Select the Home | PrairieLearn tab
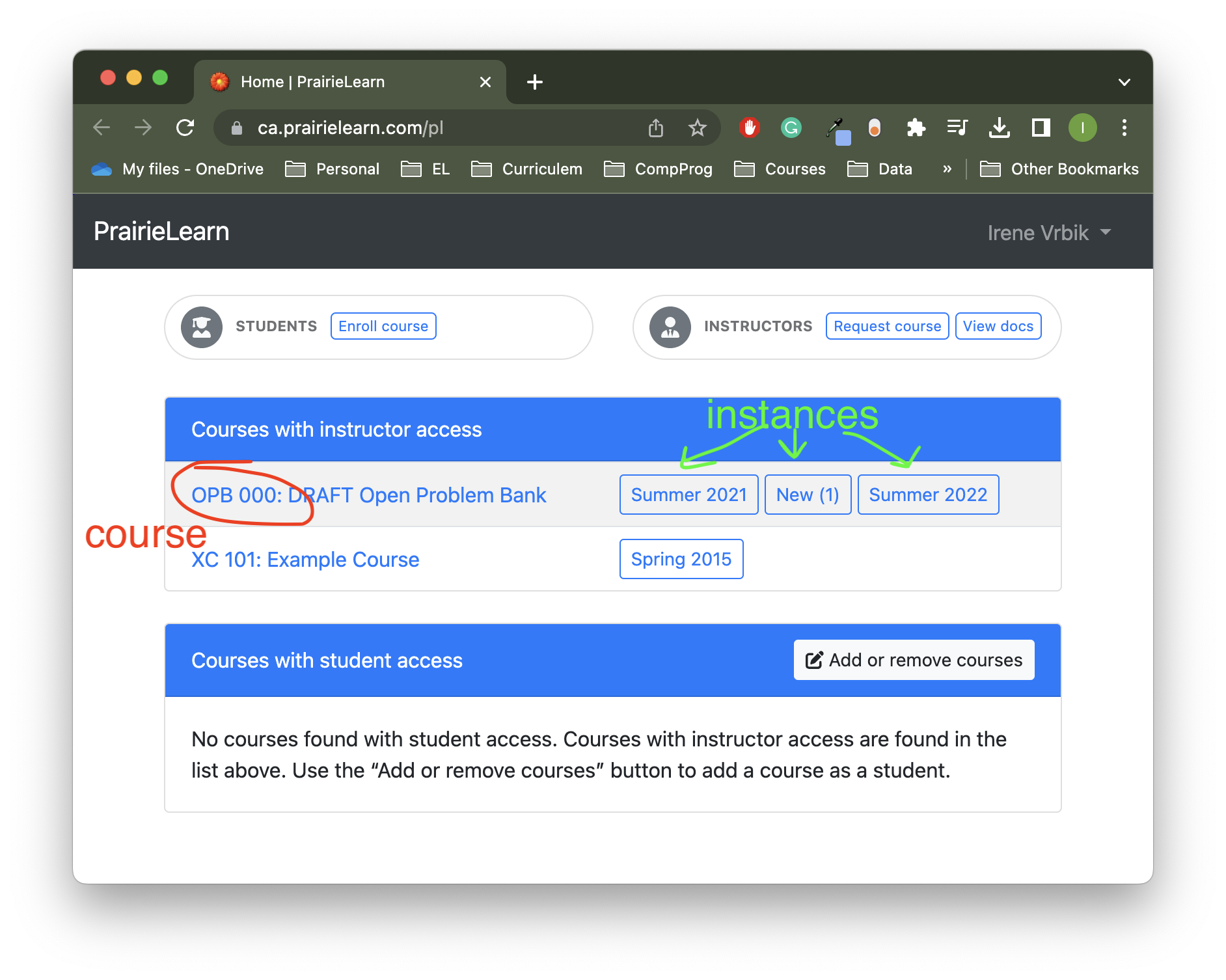The image size is (1226, 980). point(350,82)
